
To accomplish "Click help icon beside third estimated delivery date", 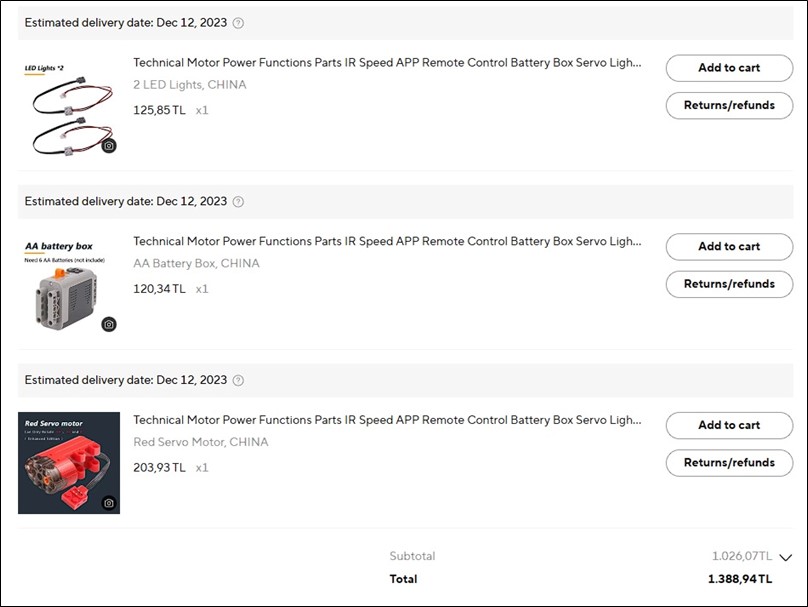I will (x=238, y=381).
